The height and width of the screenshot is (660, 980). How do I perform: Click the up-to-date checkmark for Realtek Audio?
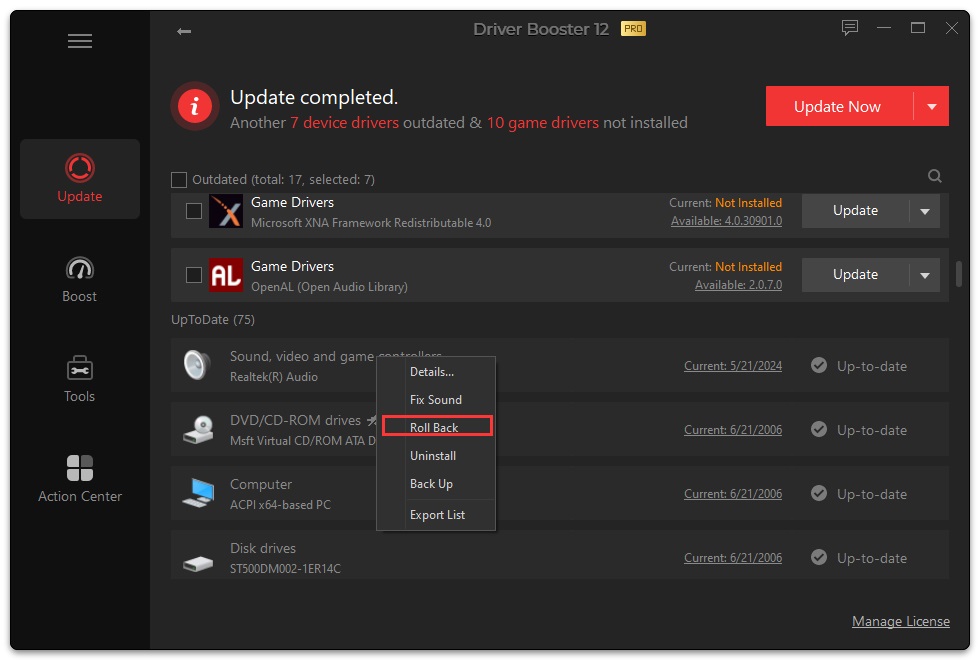click(819, 366)
